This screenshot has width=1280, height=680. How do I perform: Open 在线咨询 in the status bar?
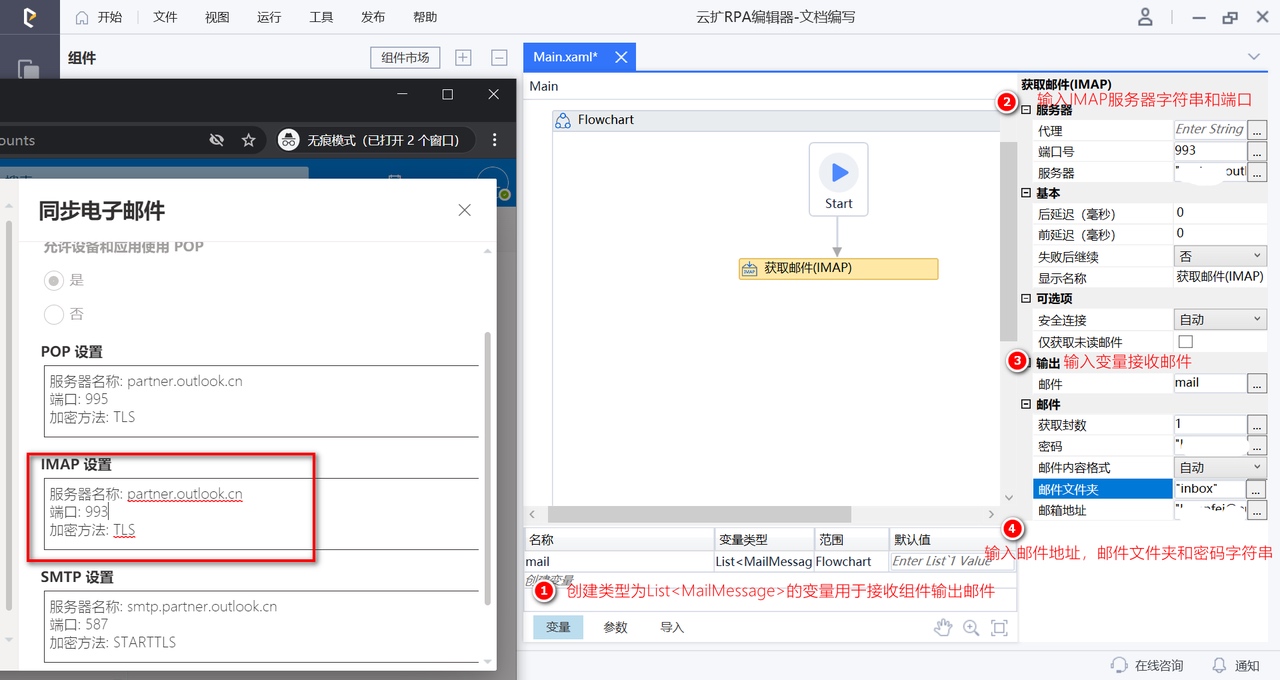[1146, 665]
